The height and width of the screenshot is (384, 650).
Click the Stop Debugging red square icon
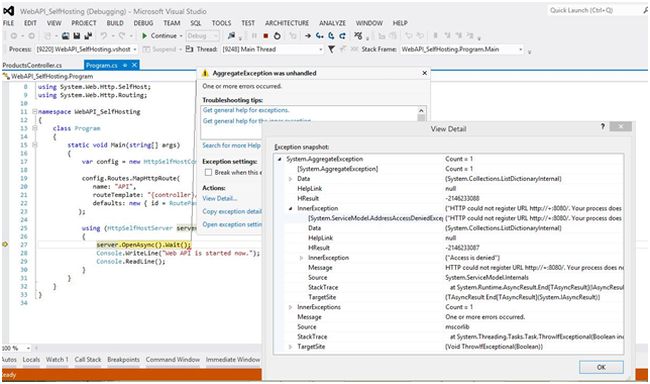[x=266, y=36]
